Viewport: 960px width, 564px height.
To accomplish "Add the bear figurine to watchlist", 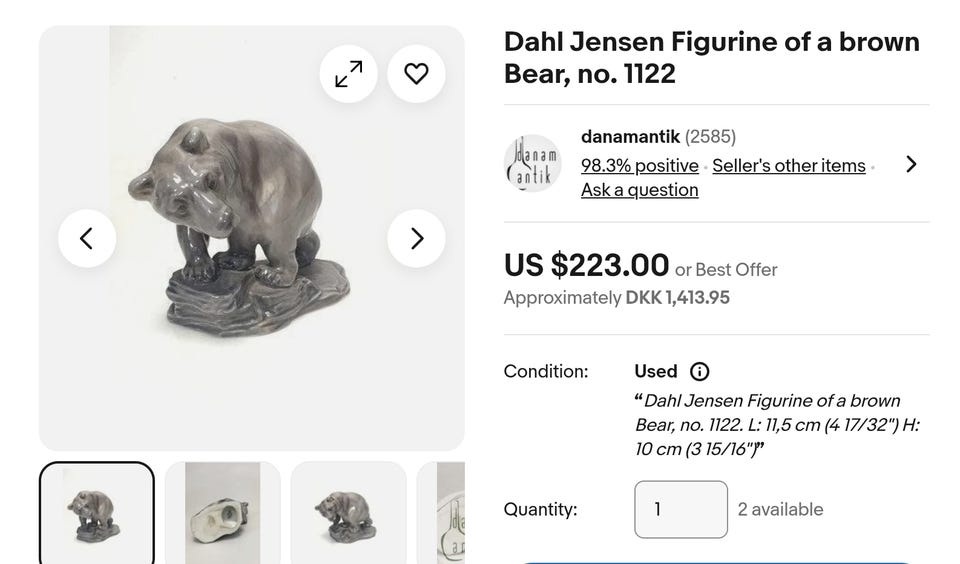I will 416,74.
